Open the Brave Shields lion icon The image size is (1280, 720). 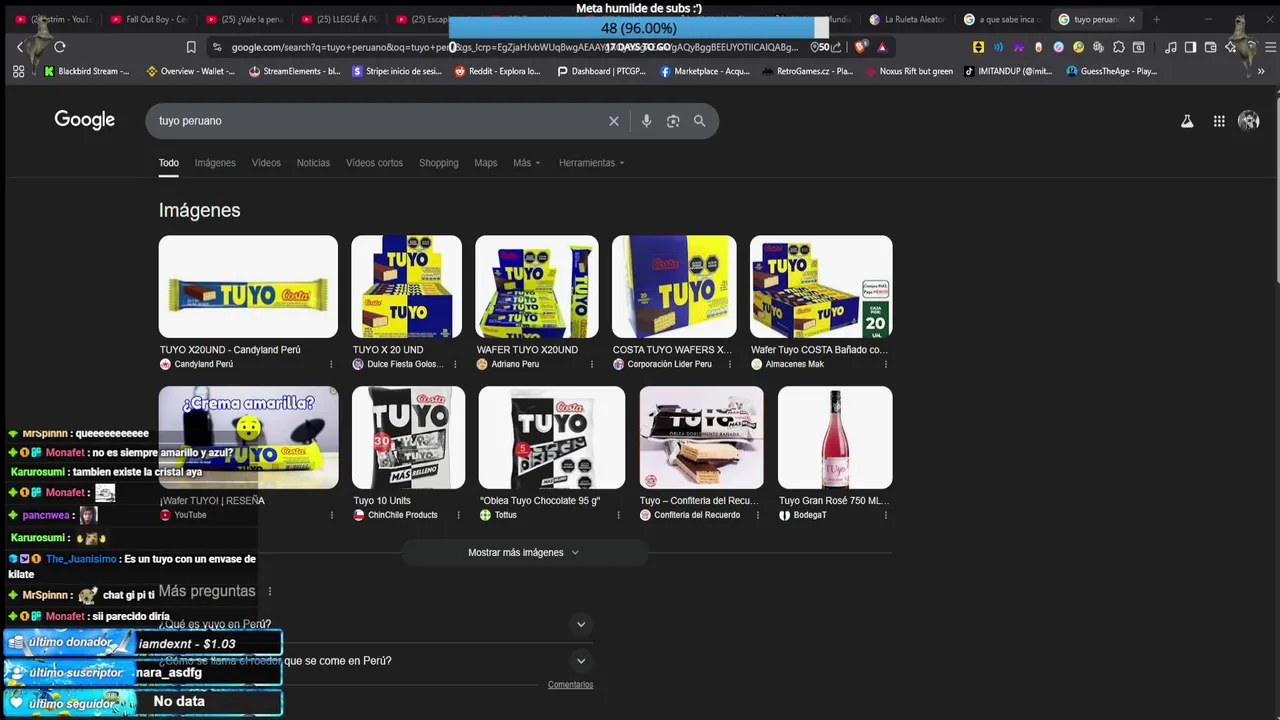860,47
